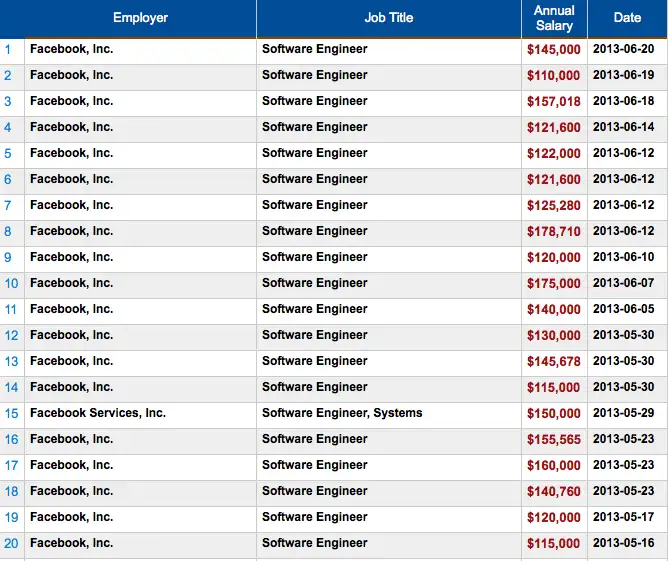Select the $175,000 salary value
668x561 pixels.
pyautogui.click(x=553, y=283)
